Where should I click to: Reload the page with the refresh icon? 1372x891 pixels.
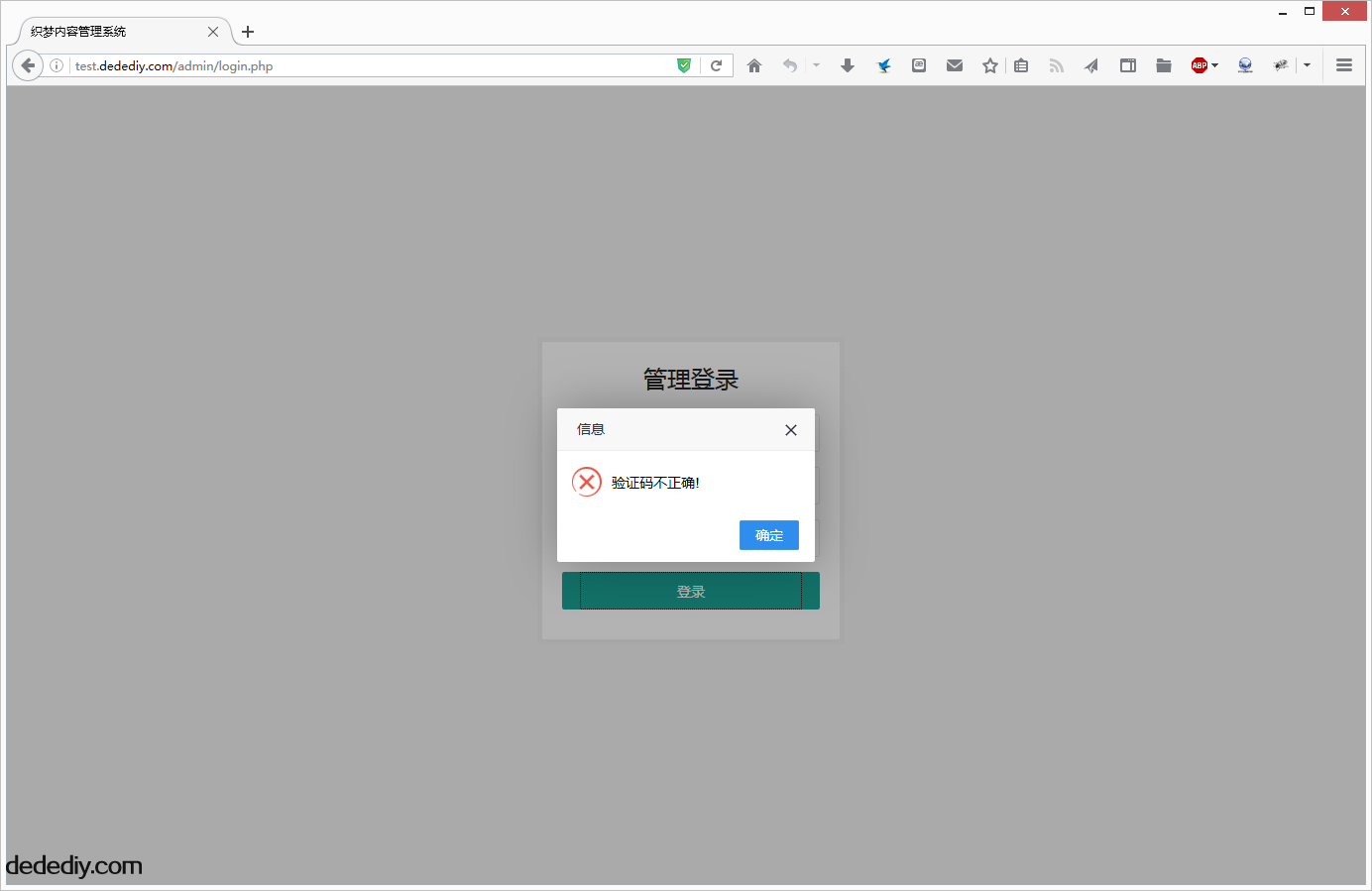pos(716,65)
